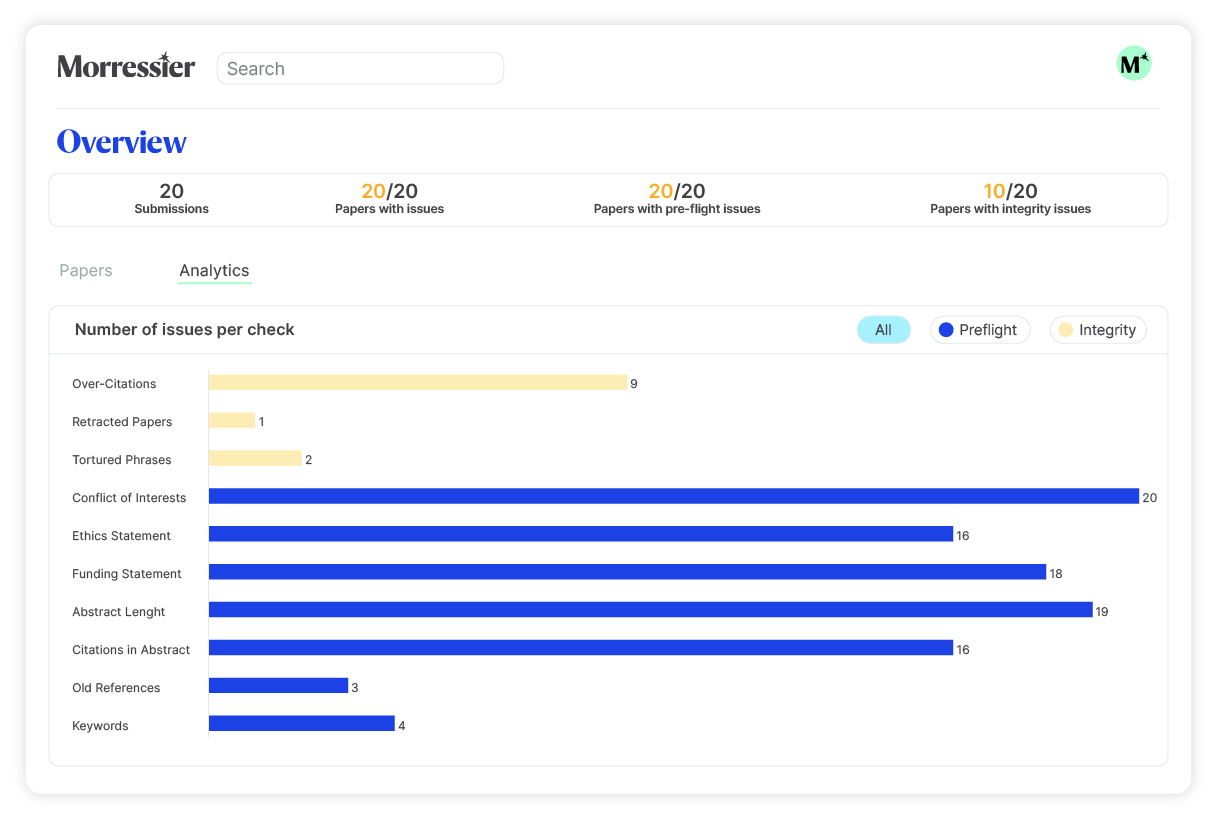Screen dimensions: 1217x819
Task: Focus the Search field
Action: pyautogui.click(x=360, y=68)
